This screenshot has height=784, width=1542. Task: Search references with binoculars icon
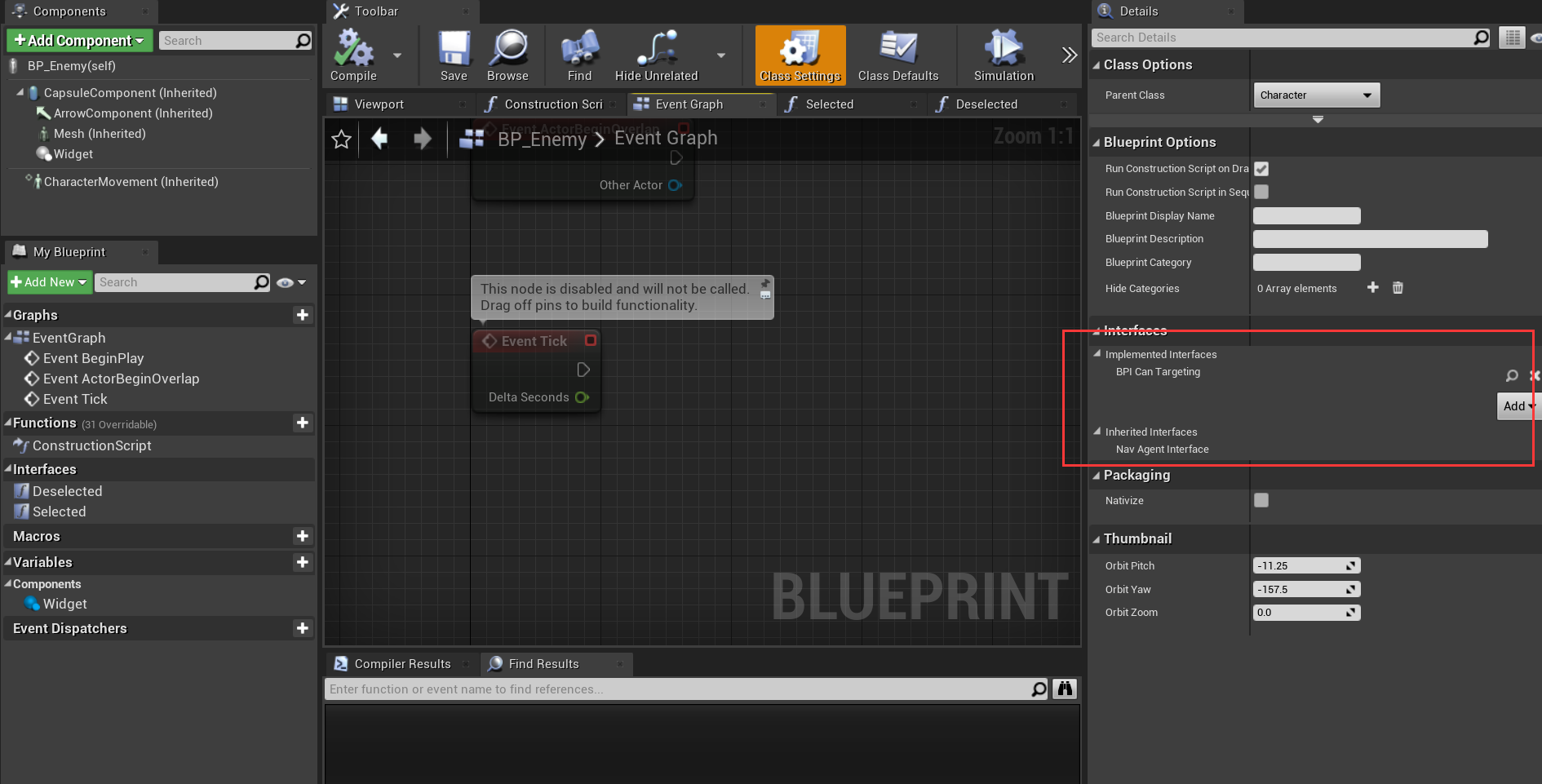tap(1065, 689)
